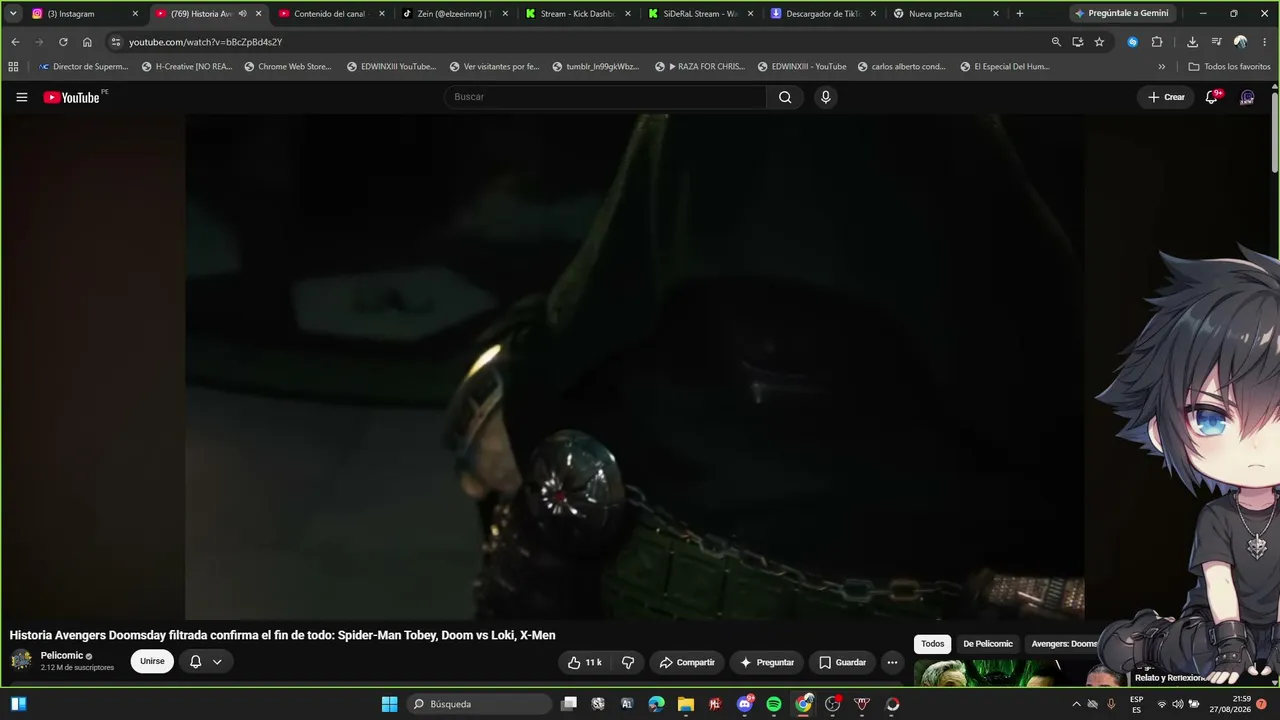Open the Todos los favoritos folder
Viewport: 1280px width, 720px height.
[1229, 67]
